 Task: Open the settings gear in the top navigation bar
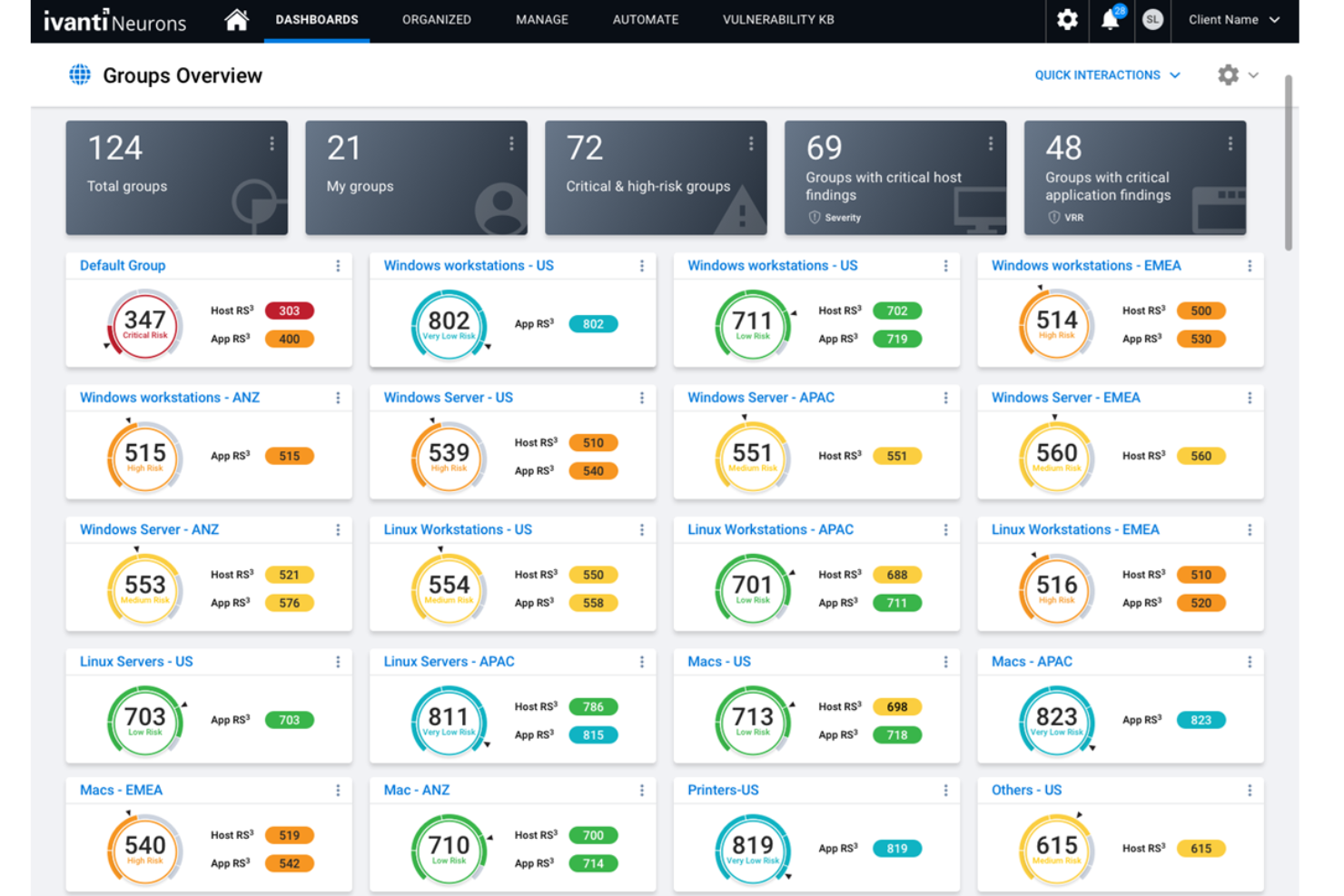click(x=1066, y=19)
